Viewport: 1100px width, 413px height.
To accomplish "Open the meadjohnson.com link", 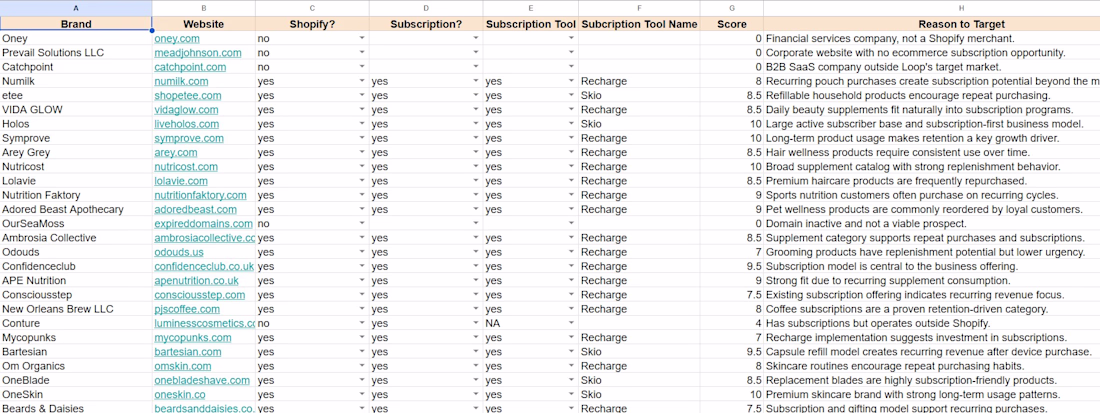I will click(198, 53).
